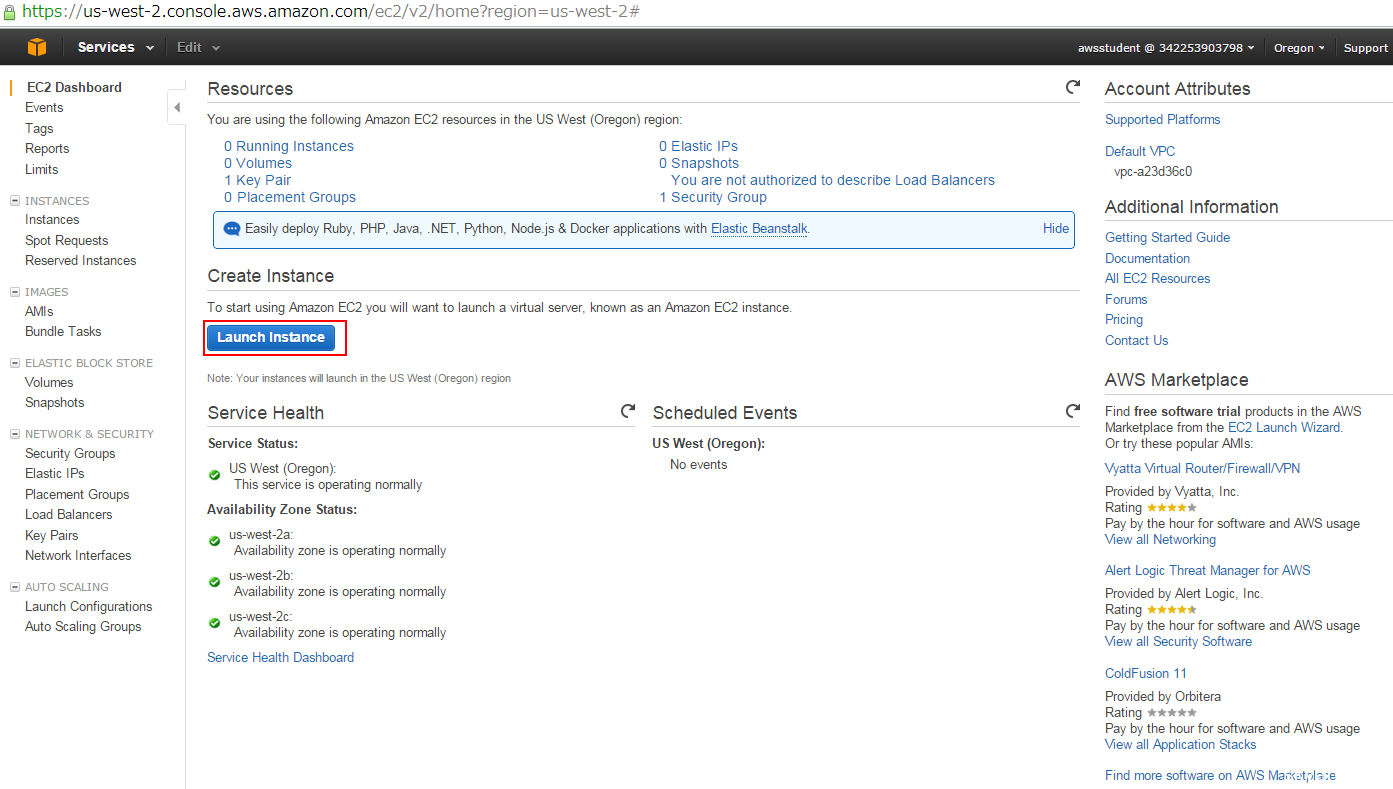Refresh the Service Health panel
This screenshot has width=1393, height=789.
point(627,411)
